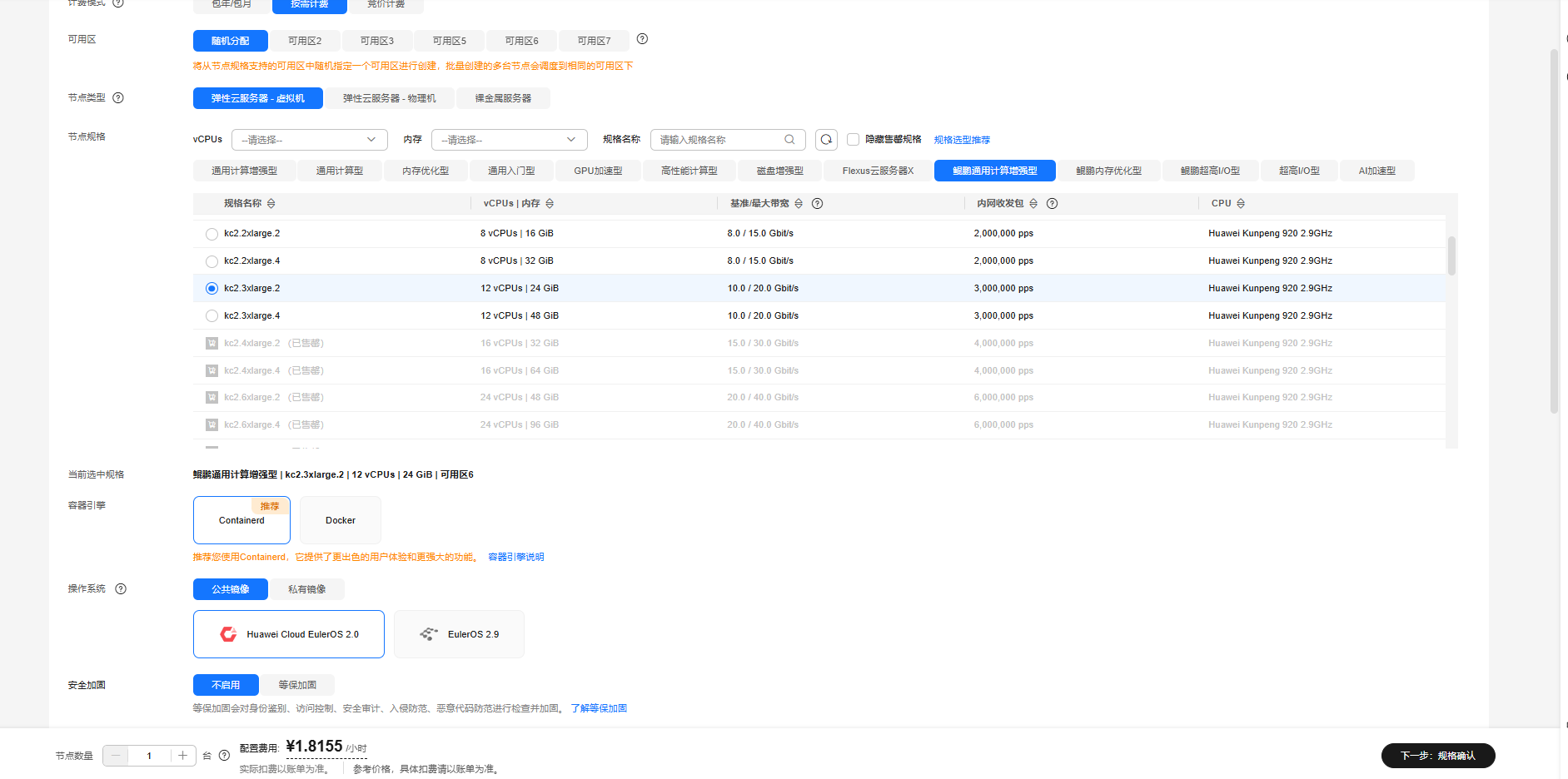Image resolution: width=1568 pixels, height=779 pixels.
Task: Switch to 鲲鹏内存优化型 spec tab
Action: (x=1108, y=171)
